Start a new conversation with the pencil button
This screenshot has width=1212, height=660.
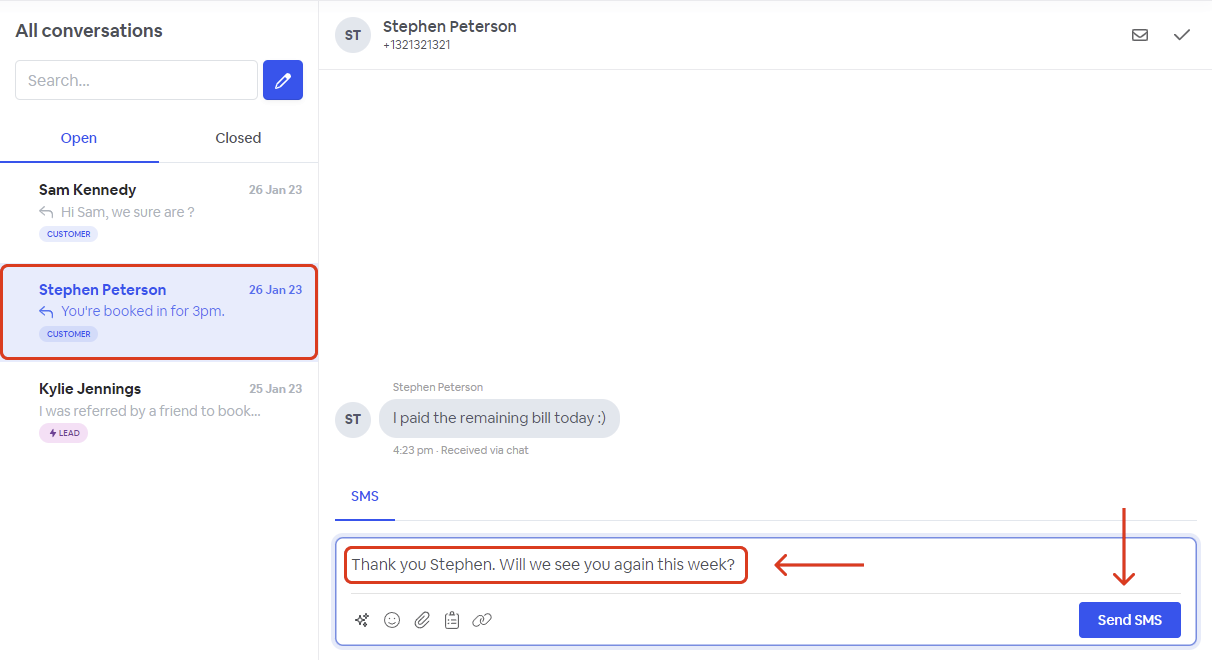point(283,80)
